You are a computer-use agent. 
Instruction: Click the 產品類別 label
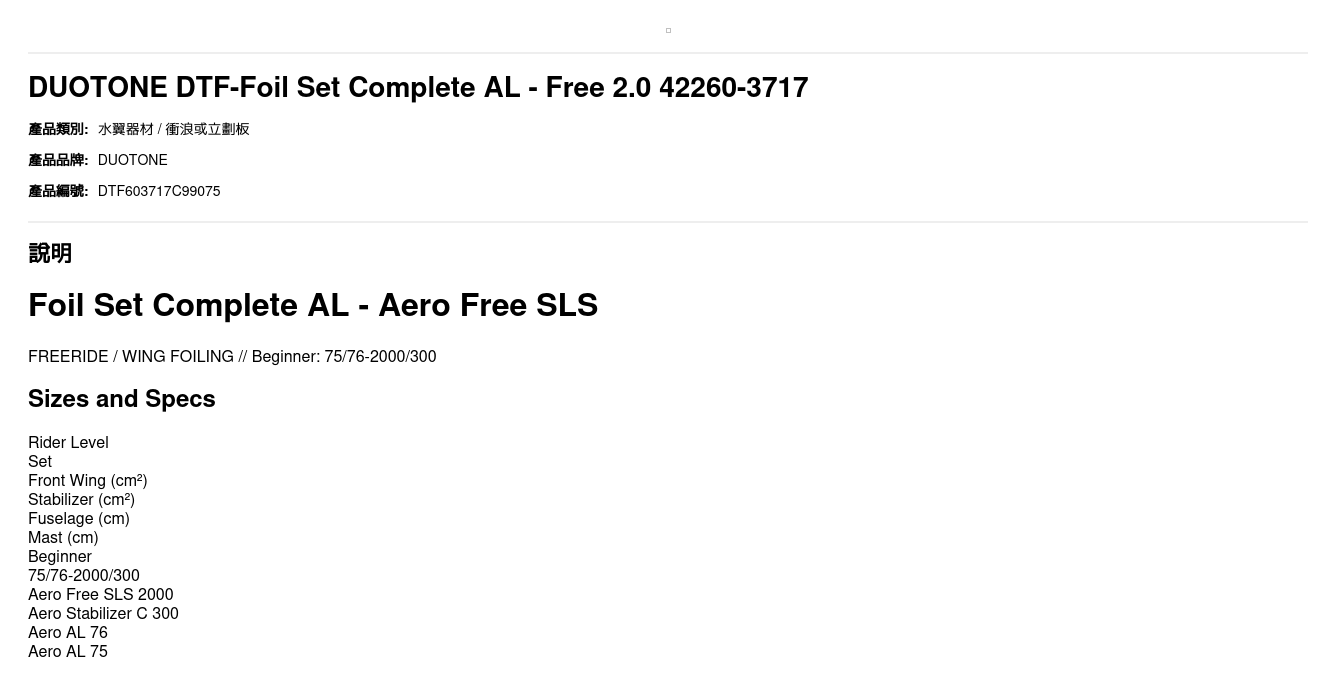58,129
